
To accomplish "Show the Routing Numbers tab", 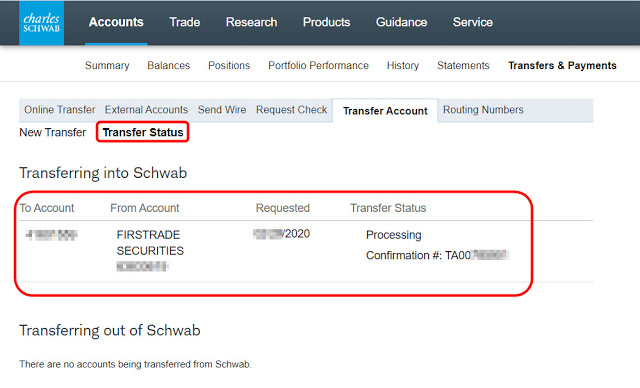I will click(483, 110).
